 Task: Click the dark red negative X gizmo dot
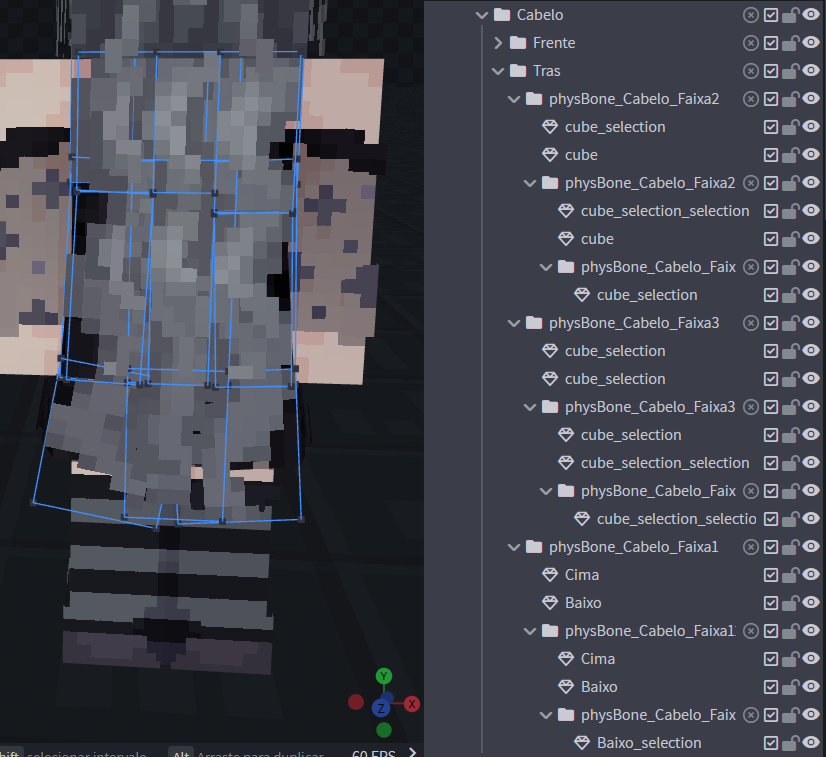point(356,702)
